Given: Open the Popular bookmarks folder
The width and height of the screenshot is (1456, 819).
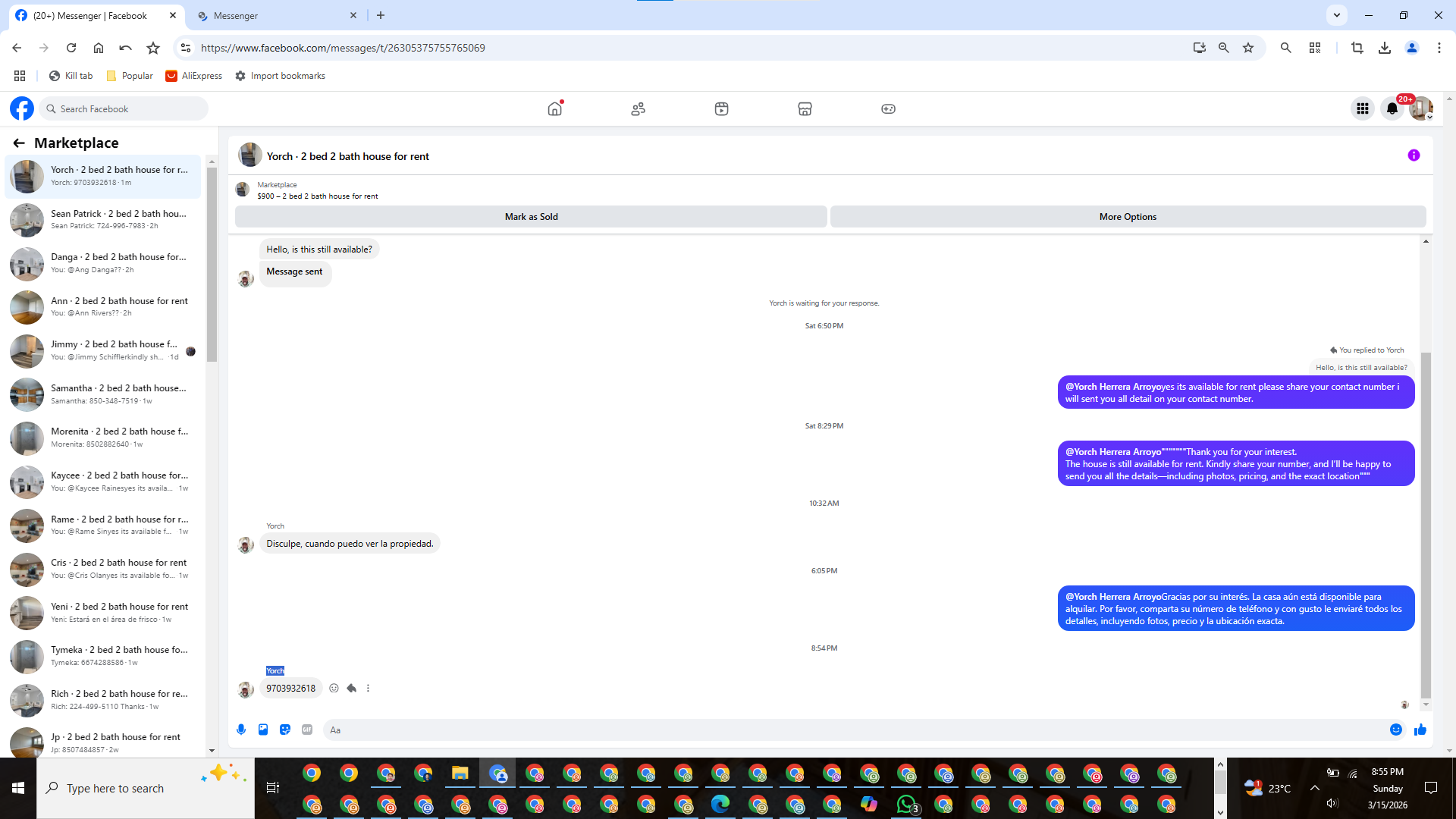Looking at the screenshot, I should [x=130, y=76].
